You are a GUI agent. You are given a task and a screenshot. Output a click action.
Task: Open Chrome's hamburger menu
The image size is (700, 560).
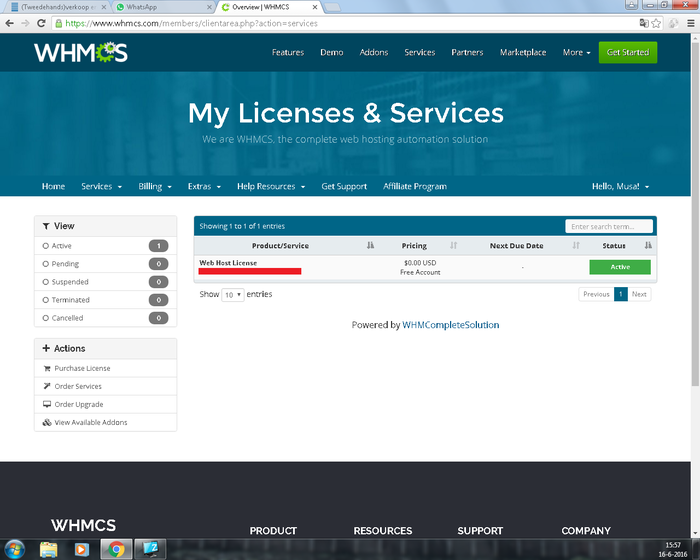(691, 23)
